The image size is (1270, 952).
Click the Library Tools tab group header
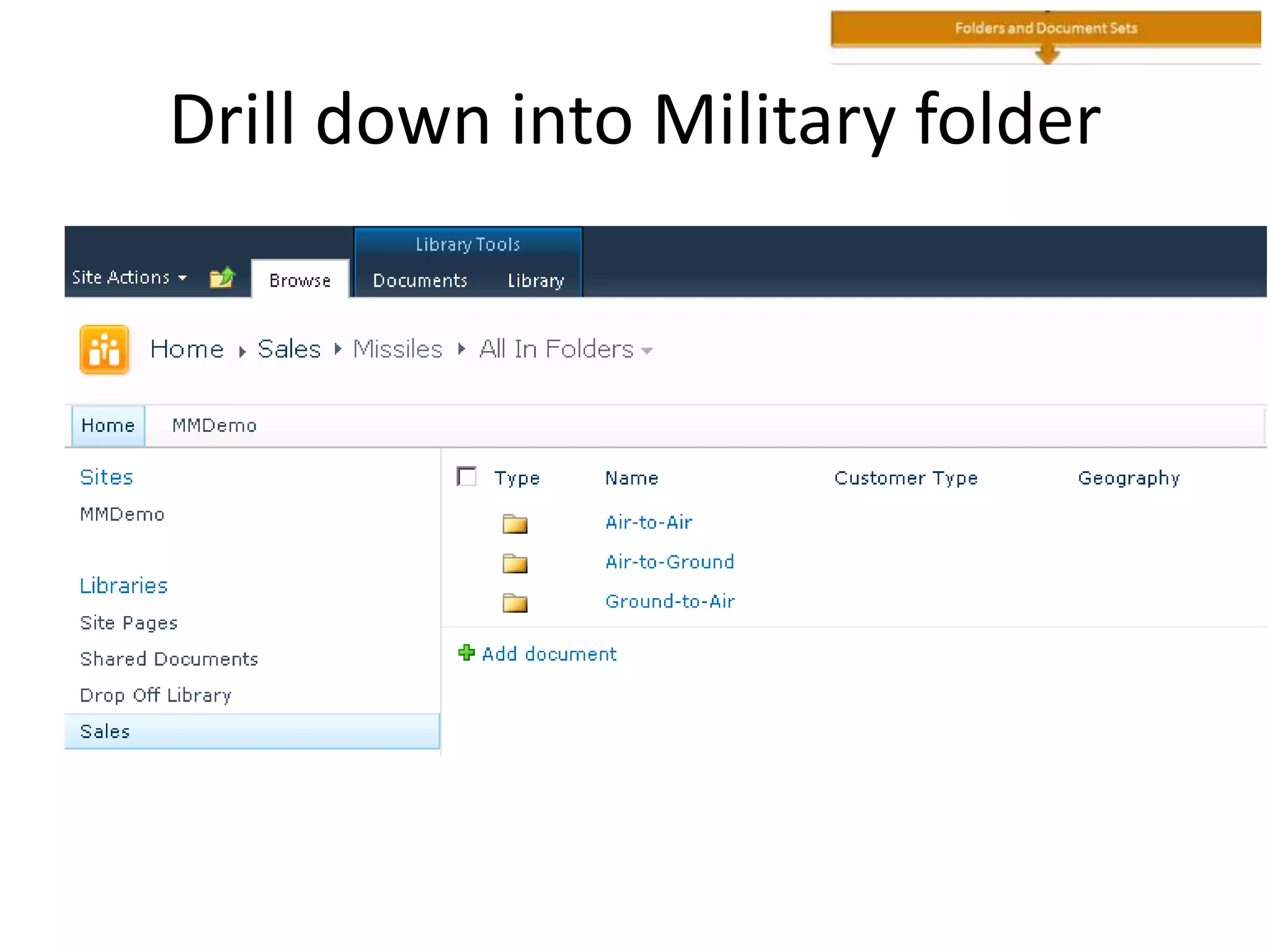click(x=468, y=244)
